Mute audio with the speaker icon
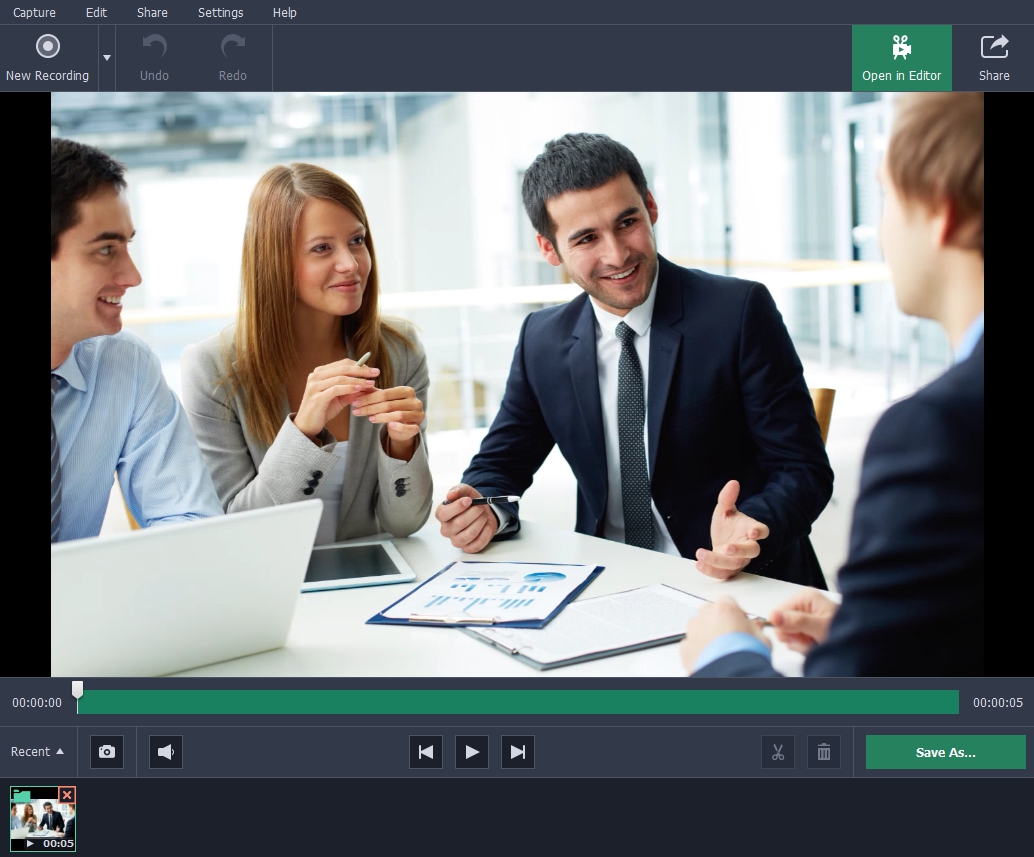Screen dimensions: 1034x857 pyautogui.click(x=166, y=752)
